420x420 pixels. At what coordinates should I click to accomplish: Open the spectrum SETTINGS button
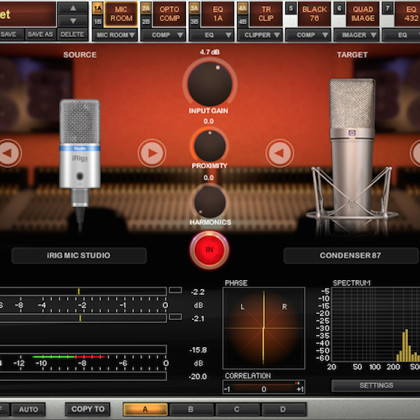pos(376,386)
